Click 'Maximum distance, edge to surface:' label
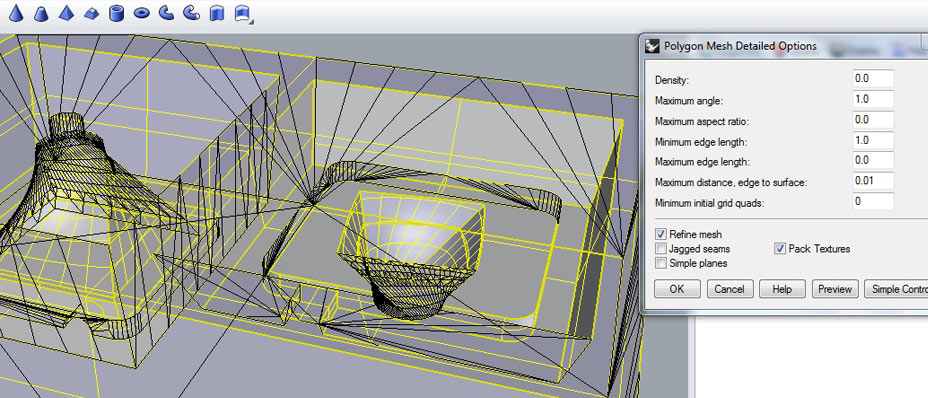The width and height of the screenshot is (928, 398). (732, 183)
